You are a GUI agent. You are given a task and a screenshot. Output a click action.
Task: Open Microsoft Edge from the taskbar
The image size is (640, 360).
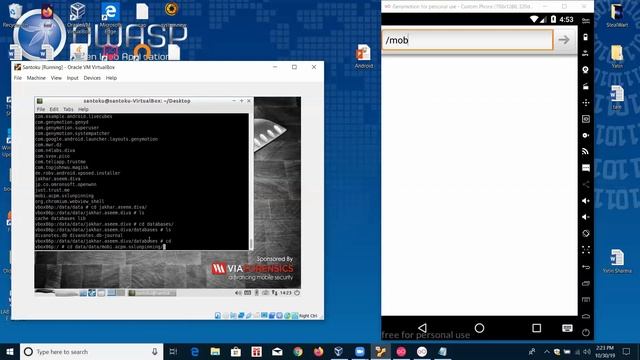point(195,351)
